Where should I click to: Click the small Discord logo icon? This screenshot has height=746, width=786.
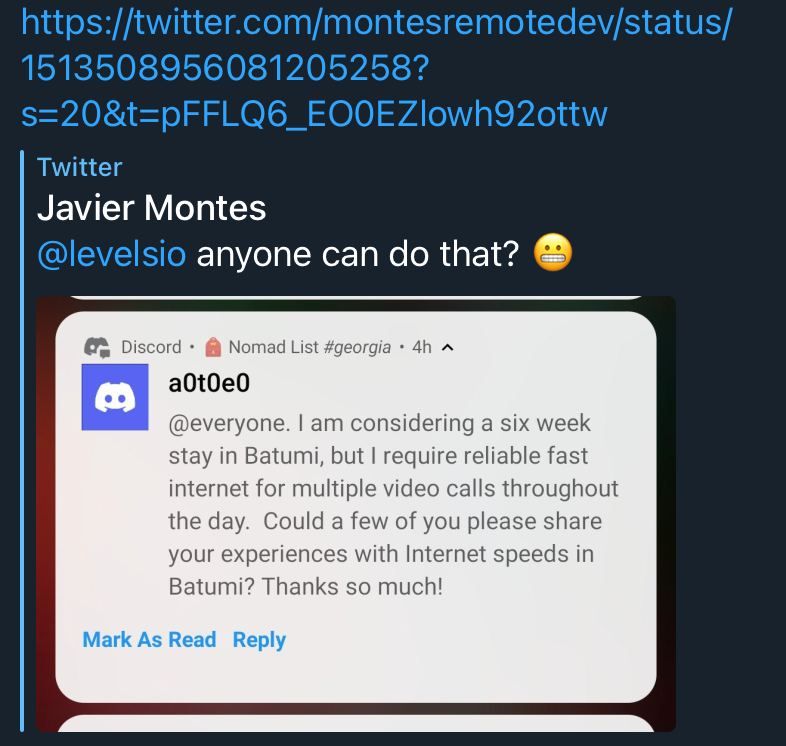[x=97, y=347]
